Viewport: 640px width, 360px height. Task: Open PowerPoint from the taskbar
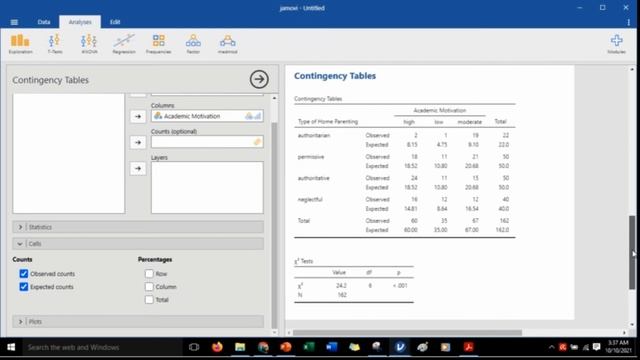pyautogui.click(x=286, y=347)
